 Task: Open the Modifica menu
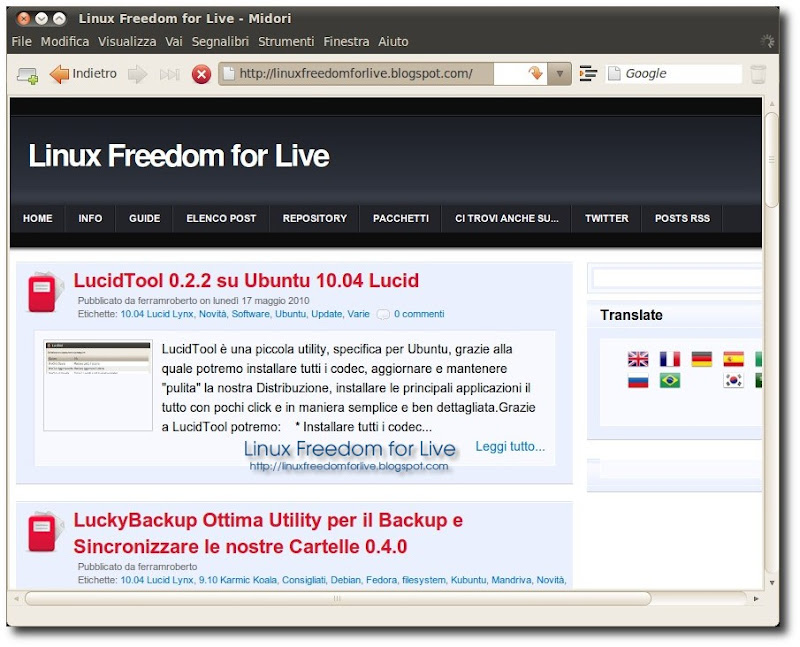tap(65, 41)
